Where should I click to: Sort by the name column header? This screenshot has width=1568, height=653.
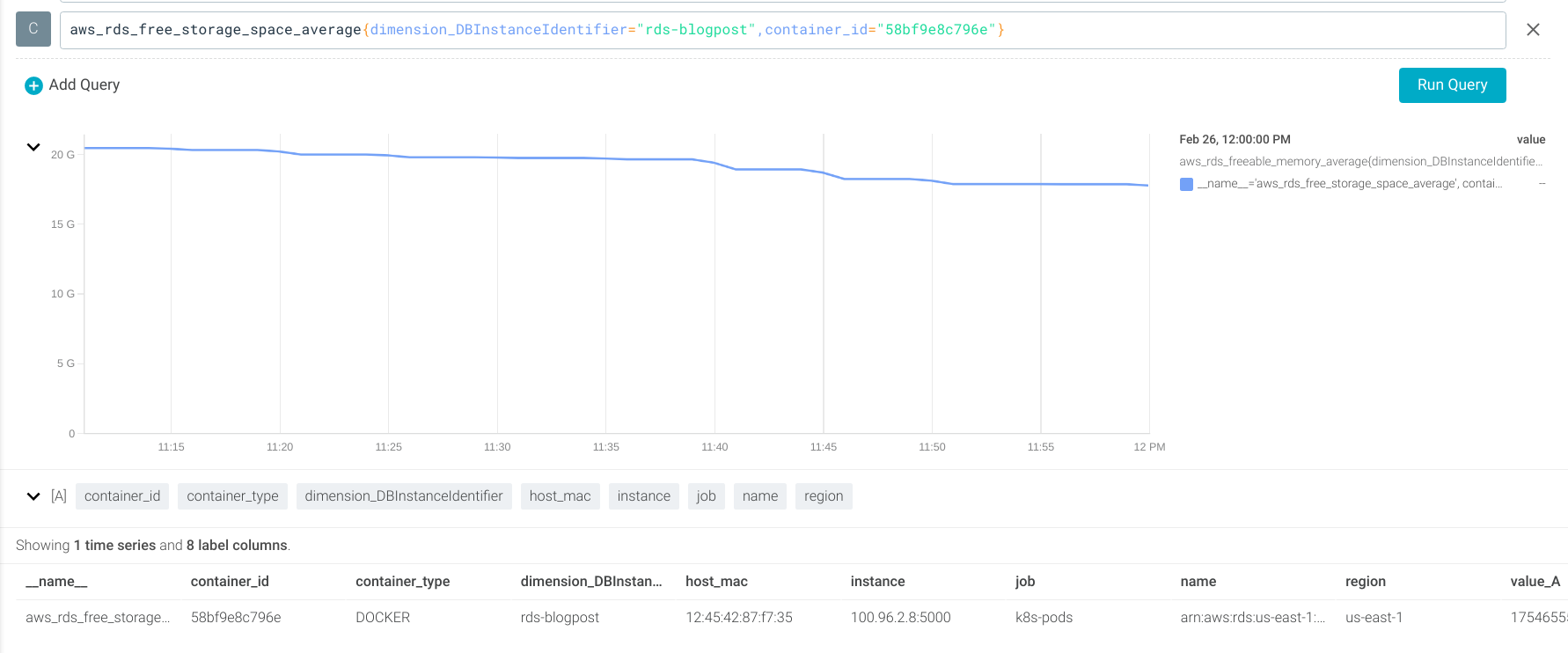point(1198,582)
